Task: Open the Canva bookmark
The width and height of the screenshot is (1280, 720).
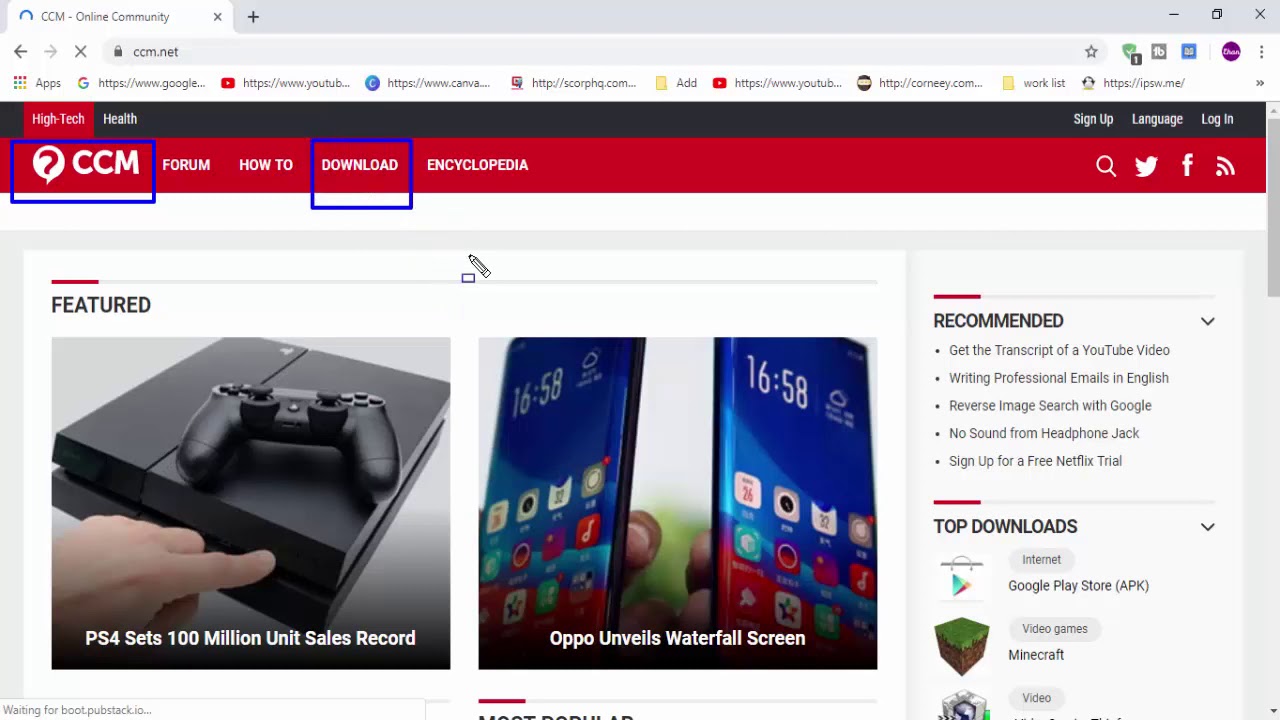Action: click(x=428, y=83)
